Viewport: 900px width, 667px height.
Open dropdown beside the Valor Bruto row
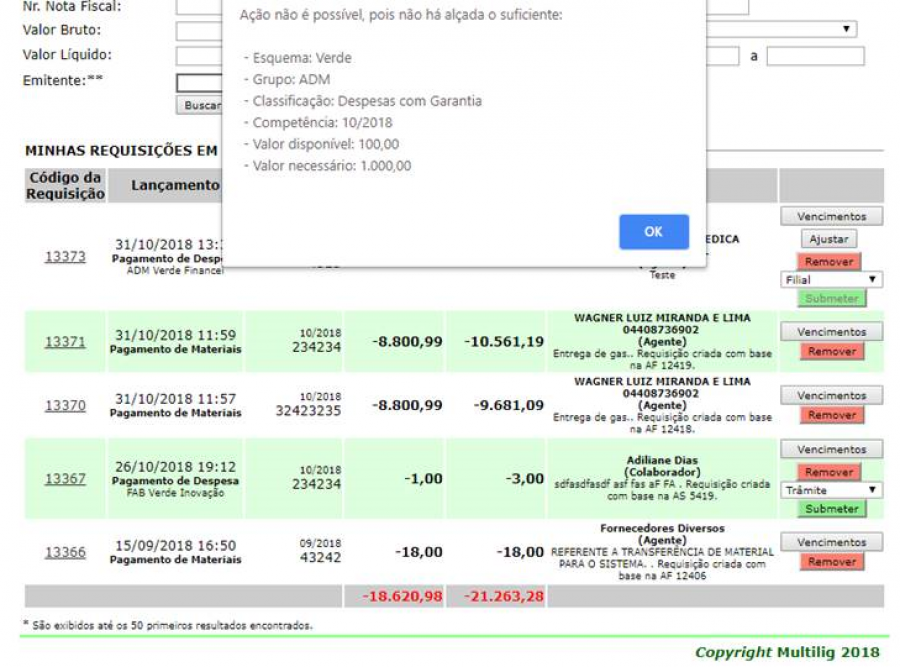(x=780, y=30)
